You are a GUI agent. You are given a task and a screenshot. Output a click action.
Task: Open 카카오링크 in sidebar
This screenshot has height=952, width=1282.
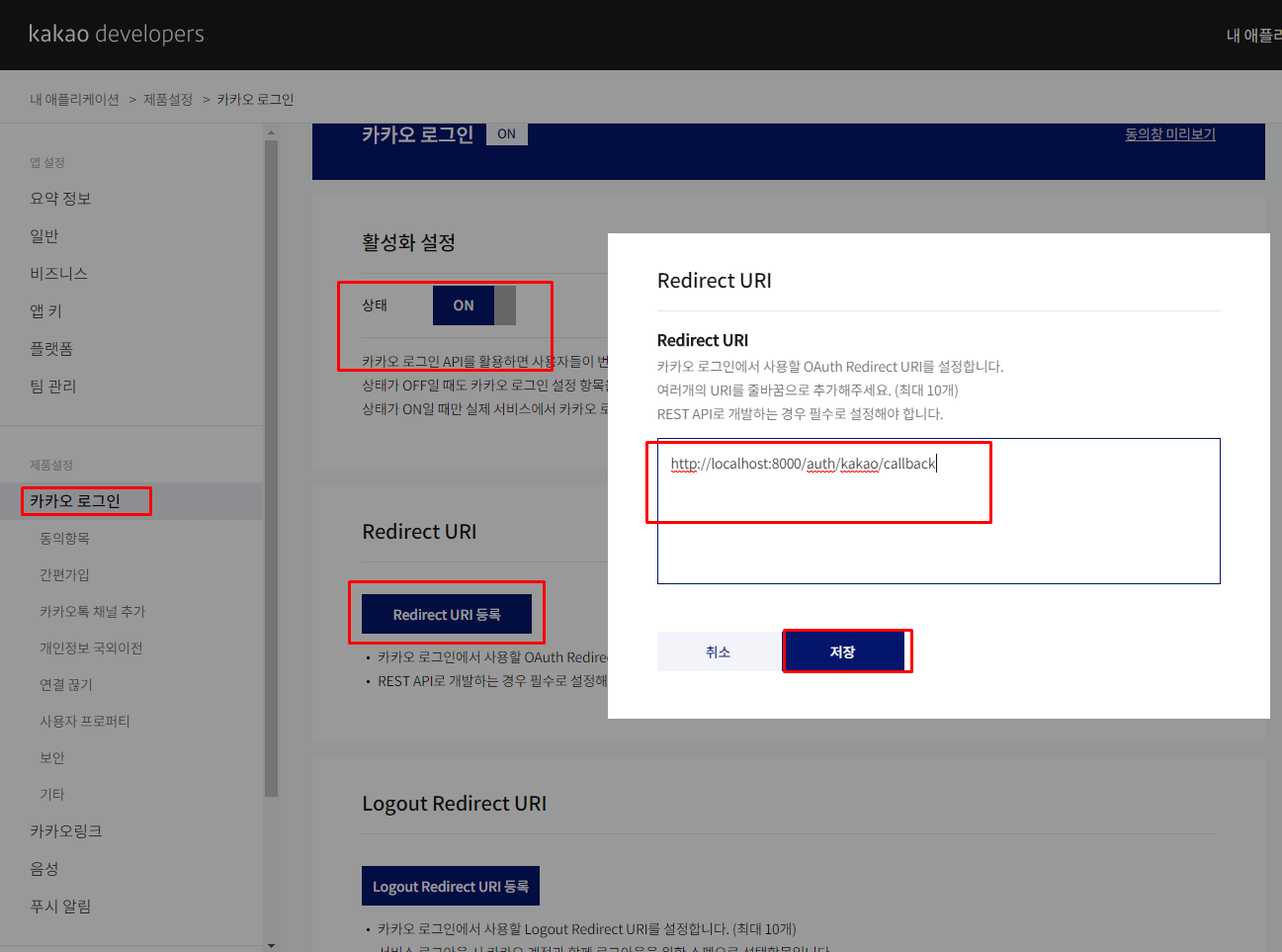tap(66, 831)
